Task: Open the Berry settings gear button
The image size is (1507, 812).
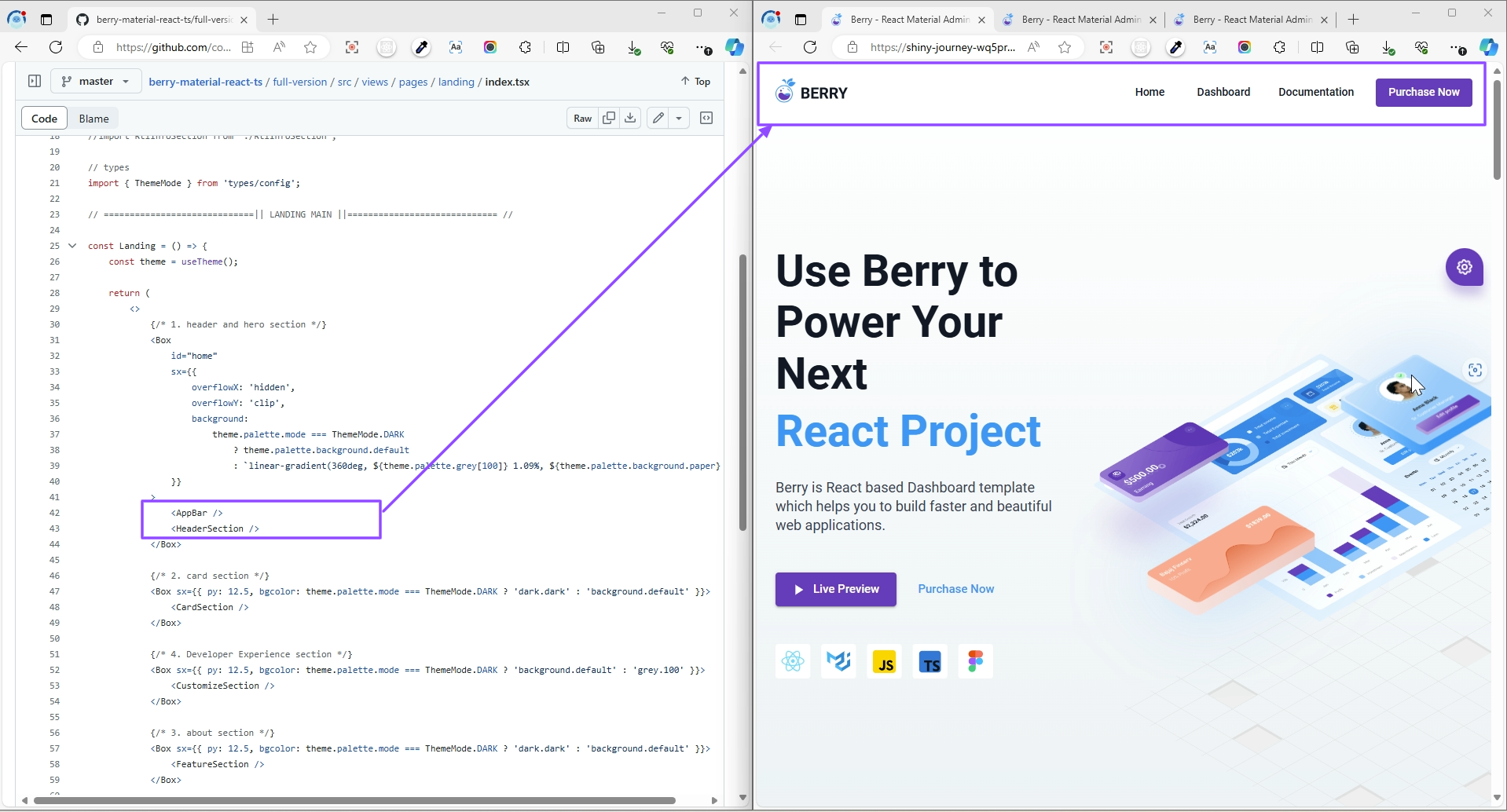Action: click(1465, 267)
